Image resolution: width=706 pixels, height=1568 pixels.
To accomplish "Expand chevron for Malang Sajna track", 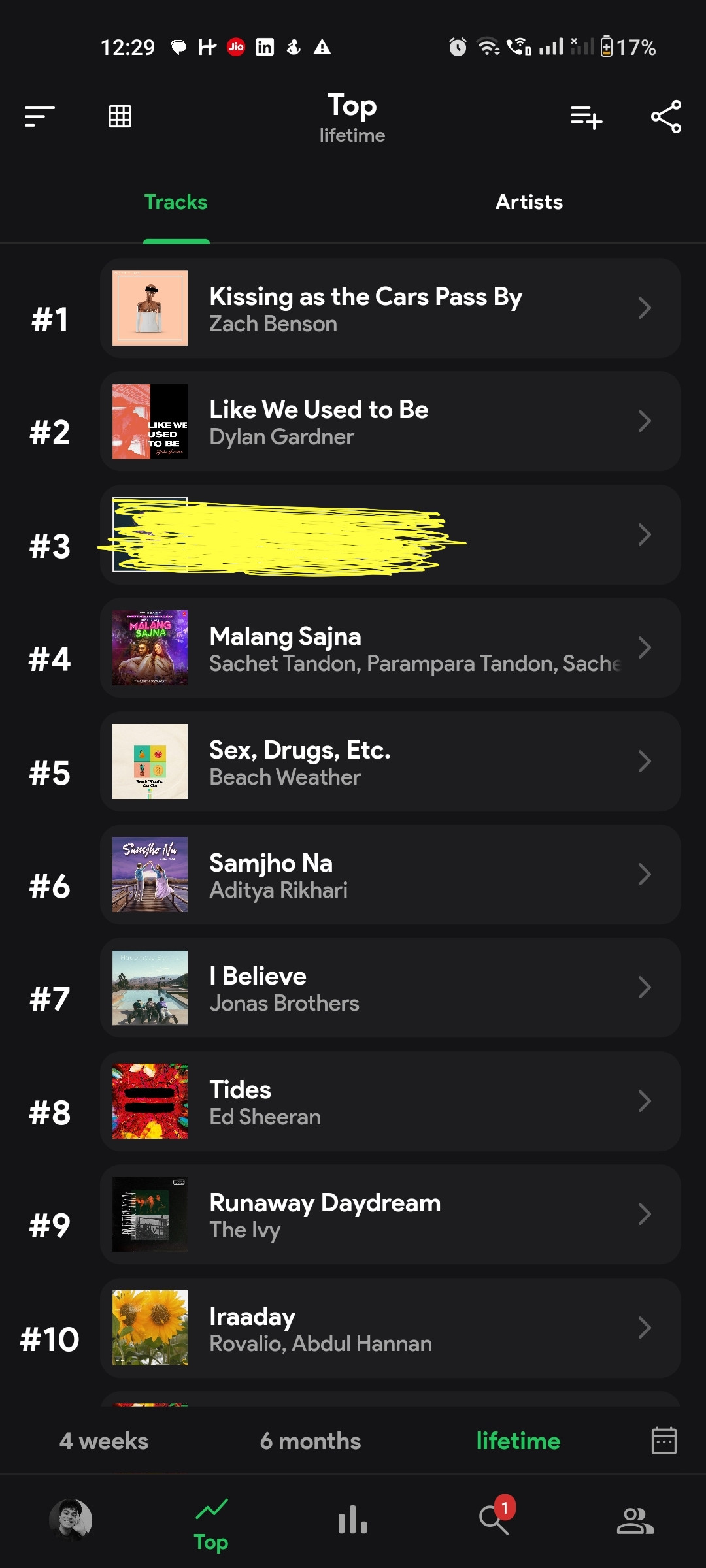I will coord(645,647).
